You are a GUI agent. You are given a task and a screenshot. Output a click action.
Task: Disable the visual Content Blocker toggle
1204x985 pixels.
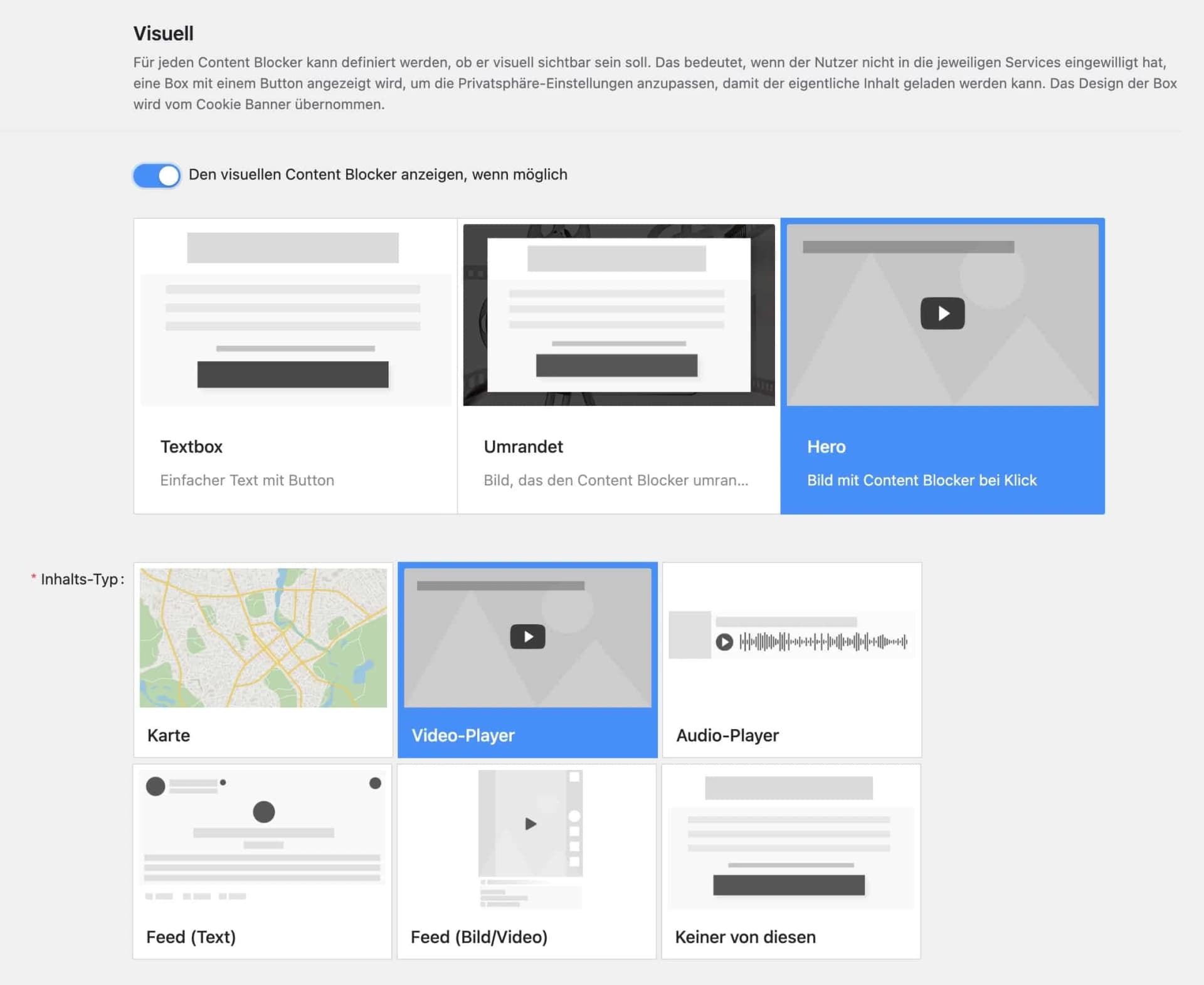156,175
